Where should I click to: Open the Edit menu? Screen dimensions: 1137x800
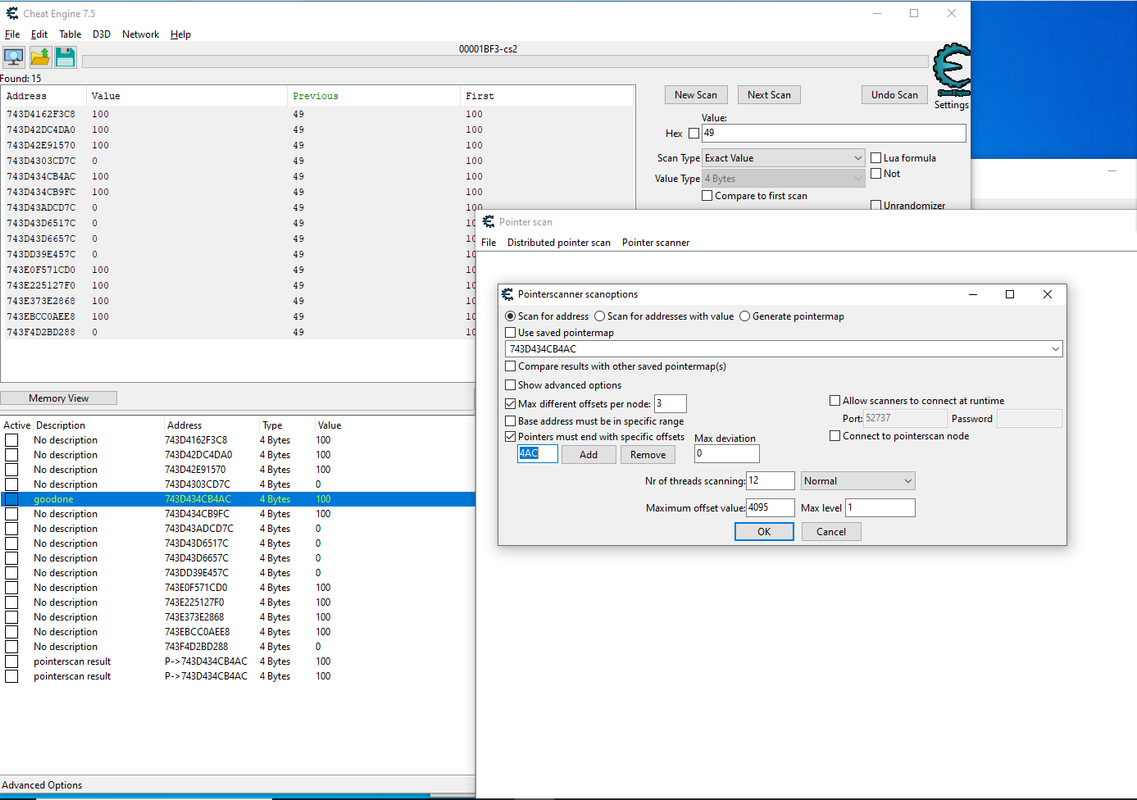click(39, 34)
